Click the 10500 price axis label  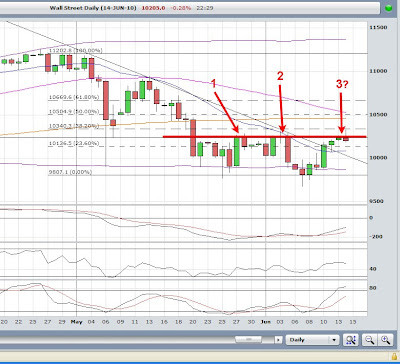point(378,114)
